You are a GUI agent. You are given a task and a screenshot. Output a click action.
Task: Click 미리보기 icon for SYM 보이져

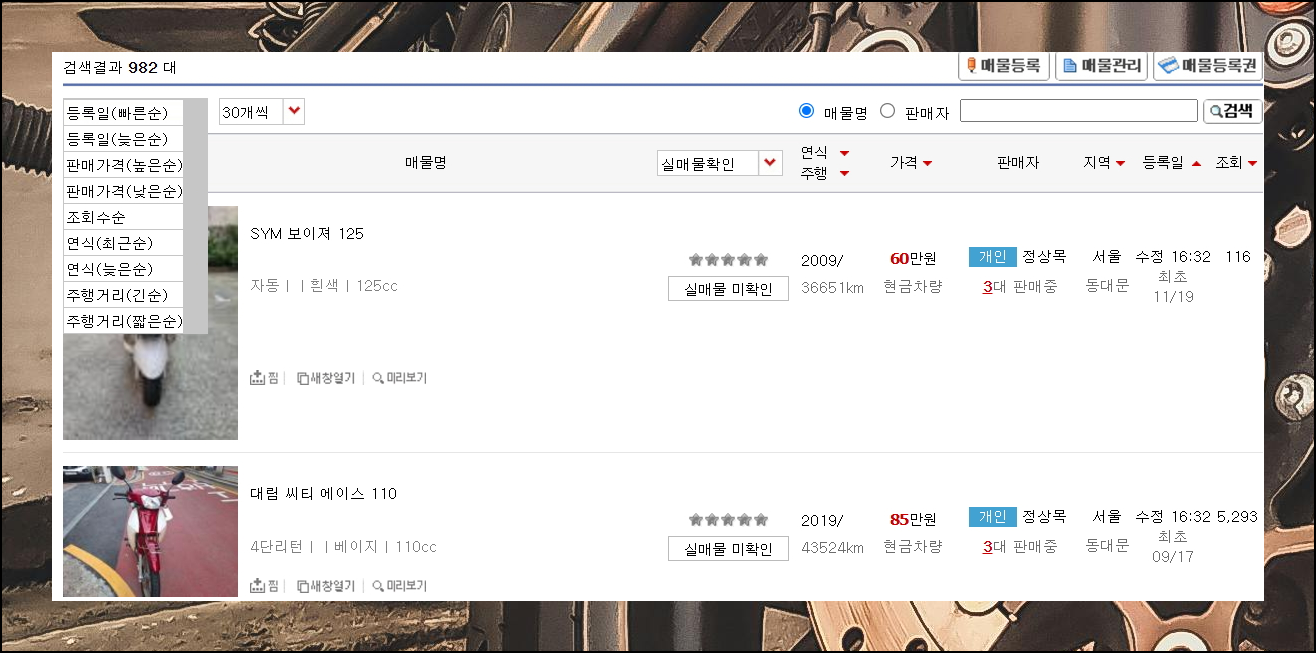pos(399,378)
